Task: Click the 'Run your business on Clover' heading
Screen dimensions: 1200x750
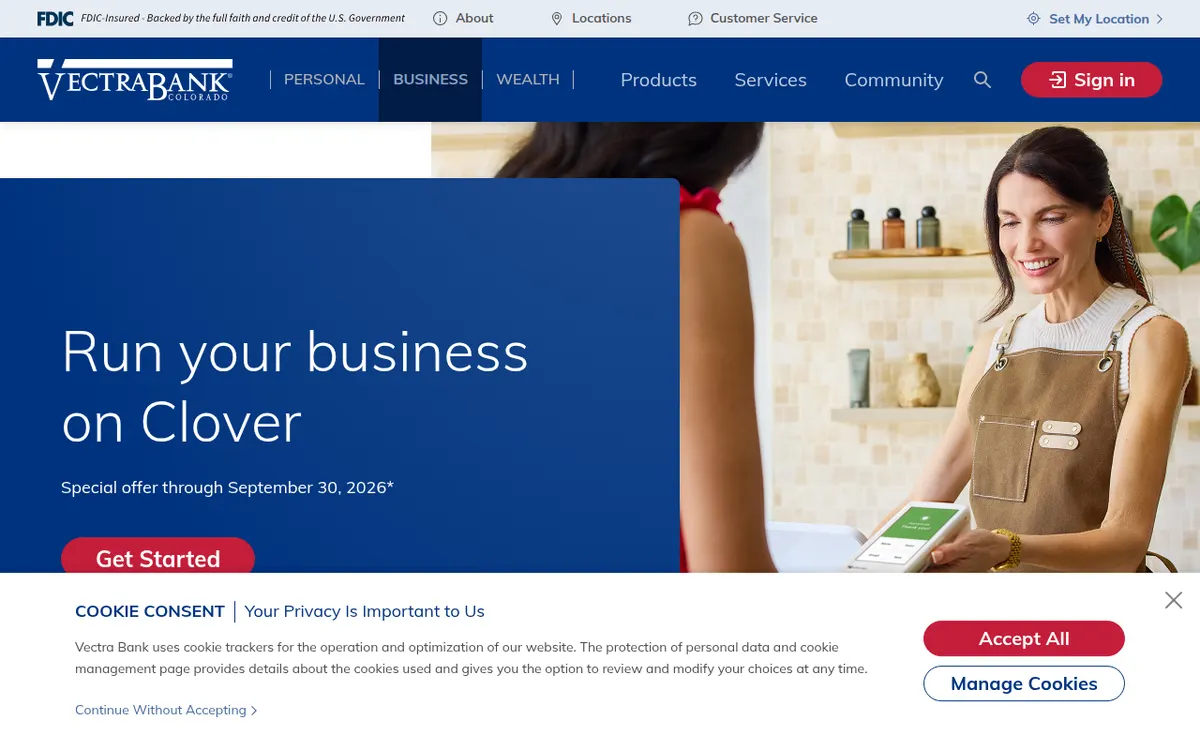Action: point(295,386)
